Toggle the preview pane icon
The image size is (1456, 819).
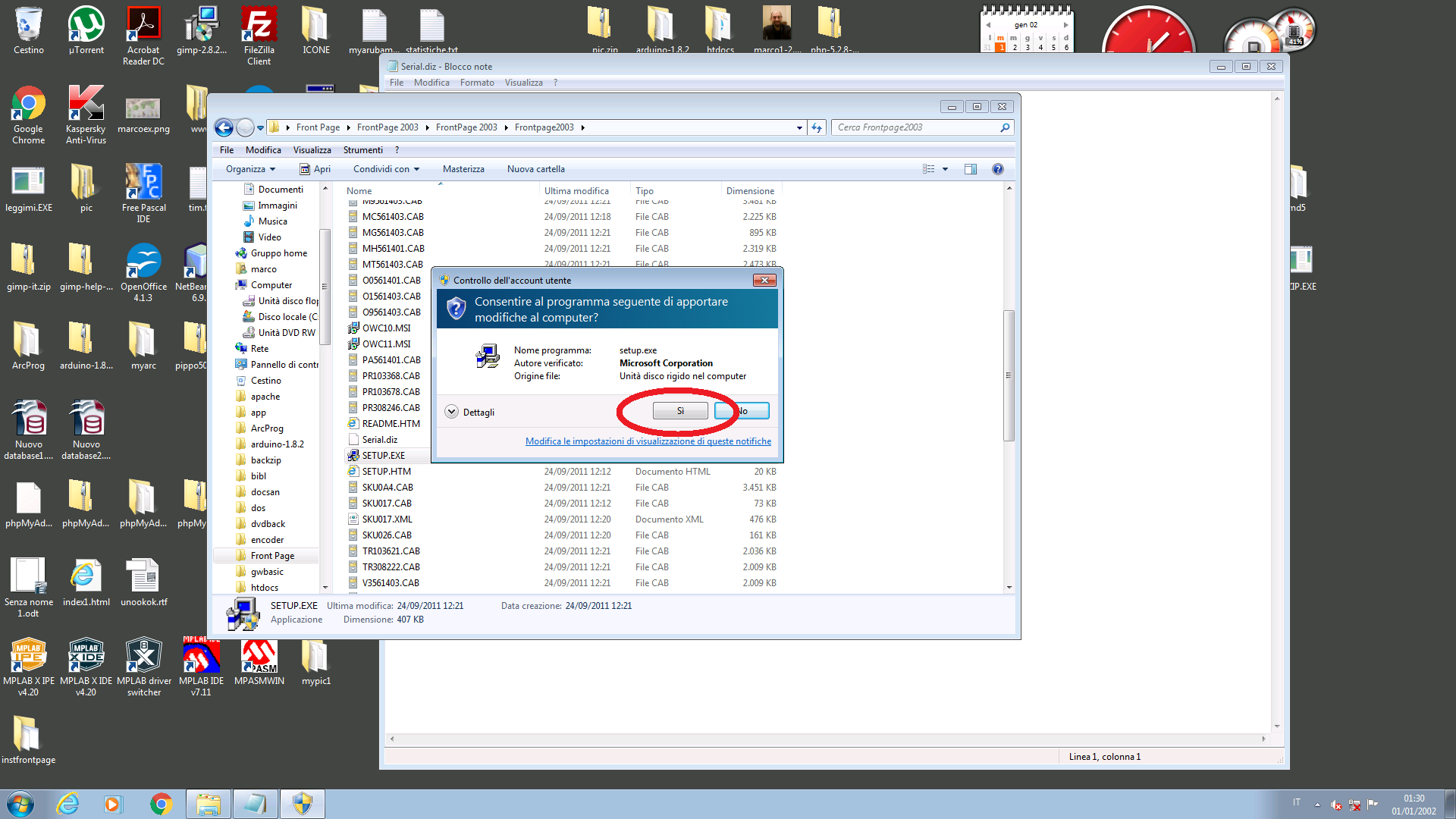(x=970, y=169)
